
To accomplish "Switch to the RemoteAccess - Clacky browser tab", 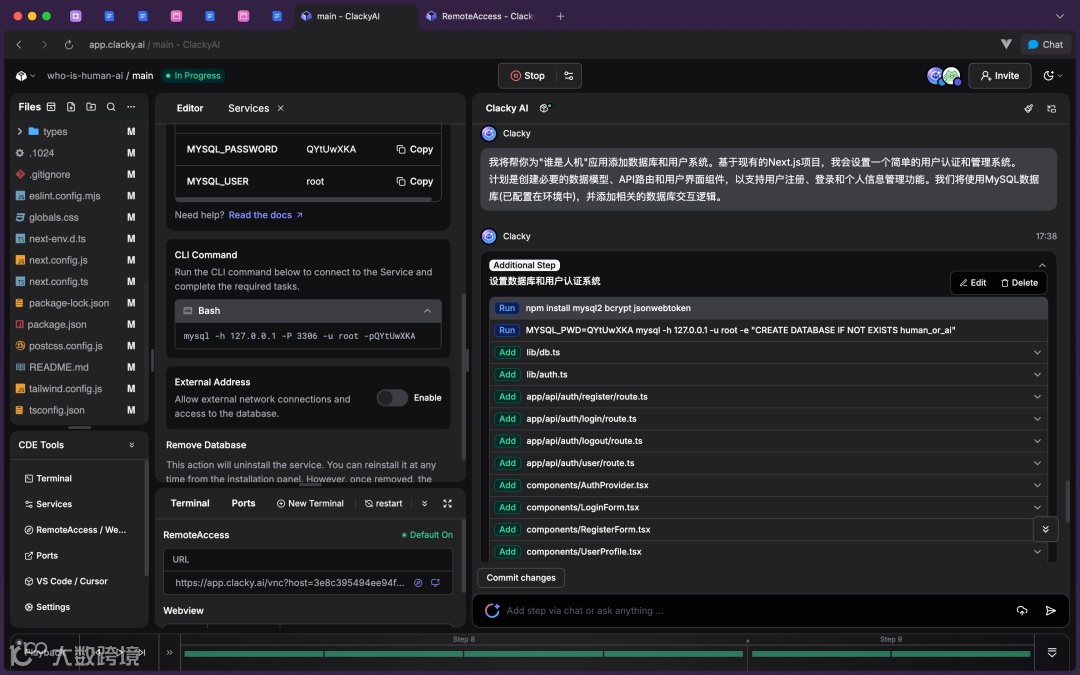I will 480,16.
